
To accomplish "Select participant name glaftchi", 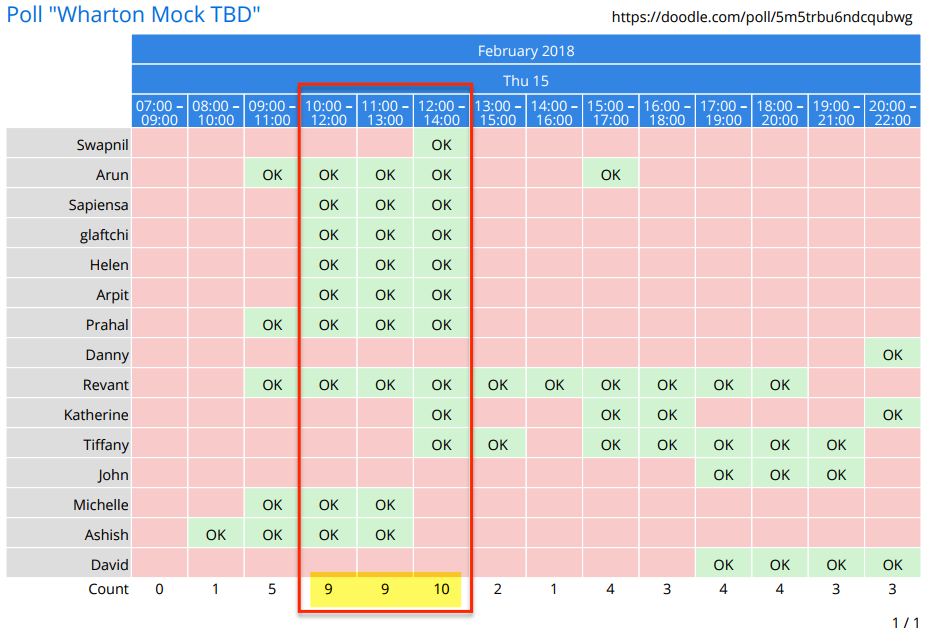I will pyautogui.click(x=104, y=235).
